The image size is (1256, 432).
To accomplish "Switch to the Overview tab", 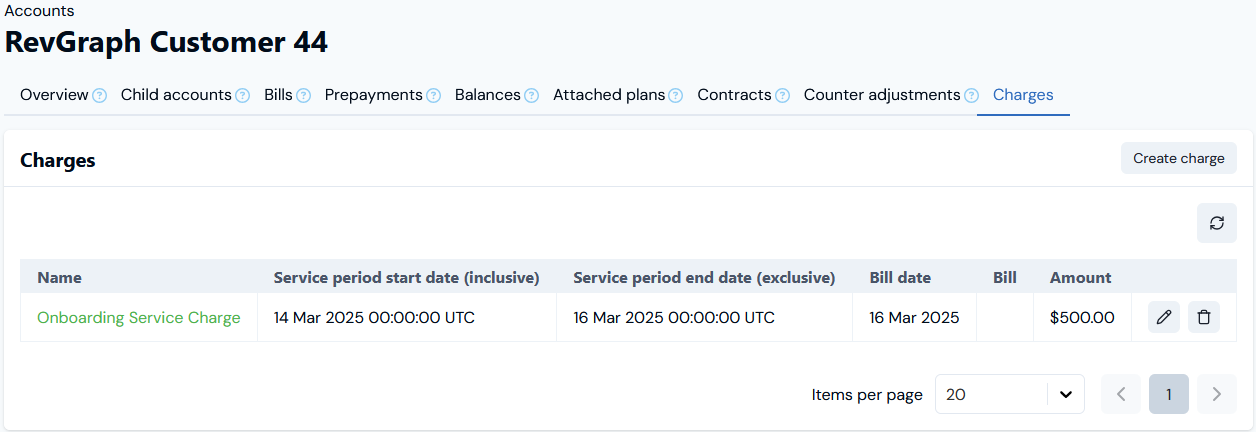I will point(54,95).
